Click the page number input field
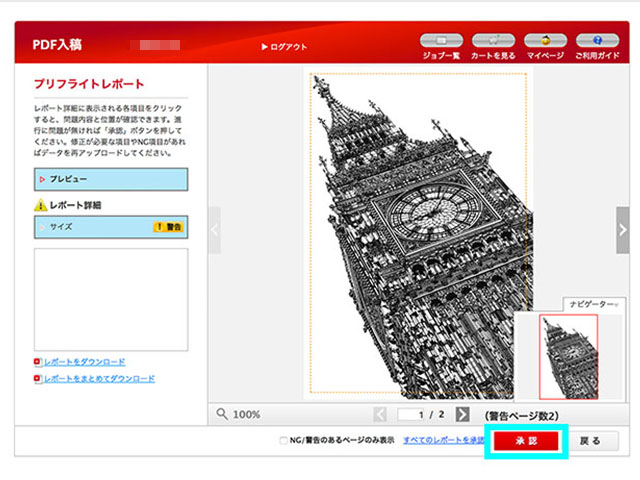Viewport: 640px width, 480px height. (411, 414)
